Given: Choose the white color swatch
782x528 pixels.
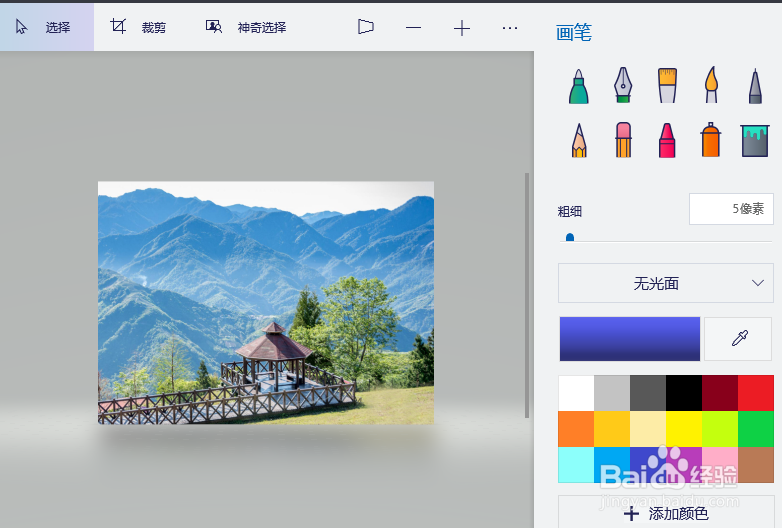Looking at the screenshot, I should coord(576,393).
